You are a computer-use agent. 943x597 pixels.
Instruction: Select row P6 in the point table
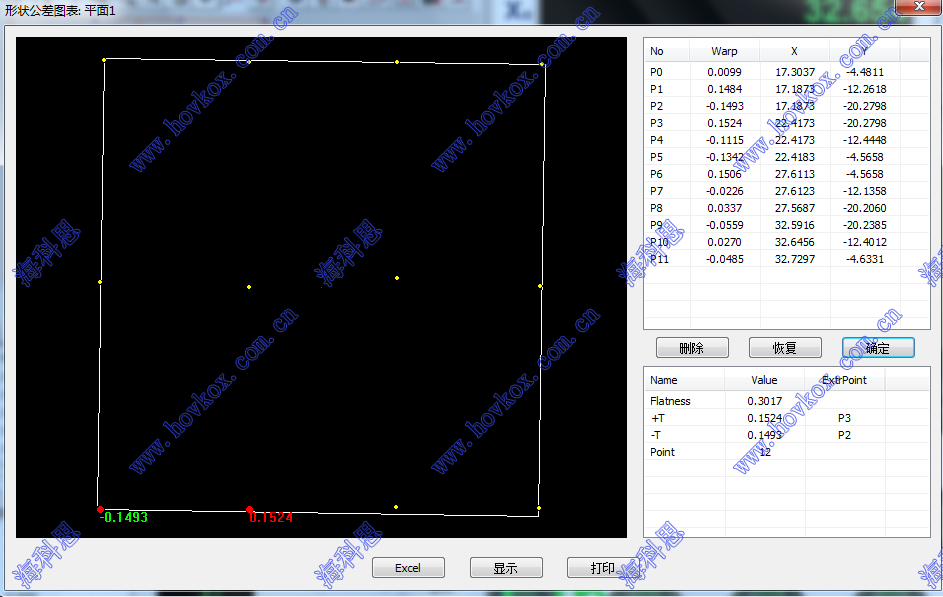click(787, 174)
